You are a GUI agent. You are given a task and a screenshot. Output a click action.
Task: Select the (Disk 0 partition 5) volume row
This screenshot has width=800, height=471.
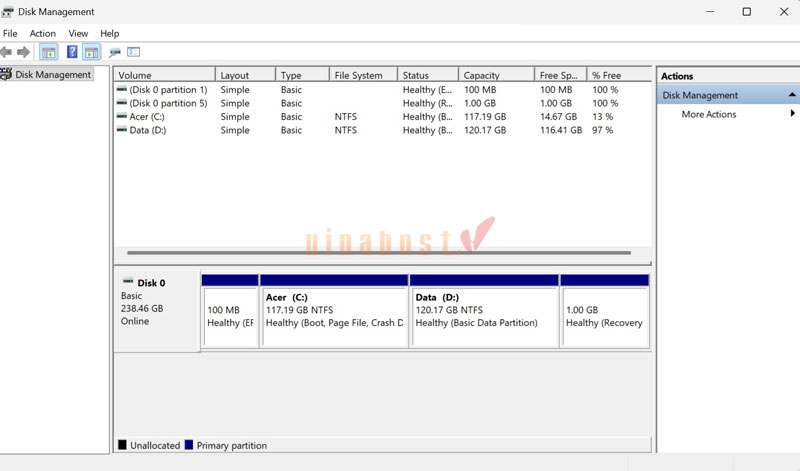pos(383,103)
